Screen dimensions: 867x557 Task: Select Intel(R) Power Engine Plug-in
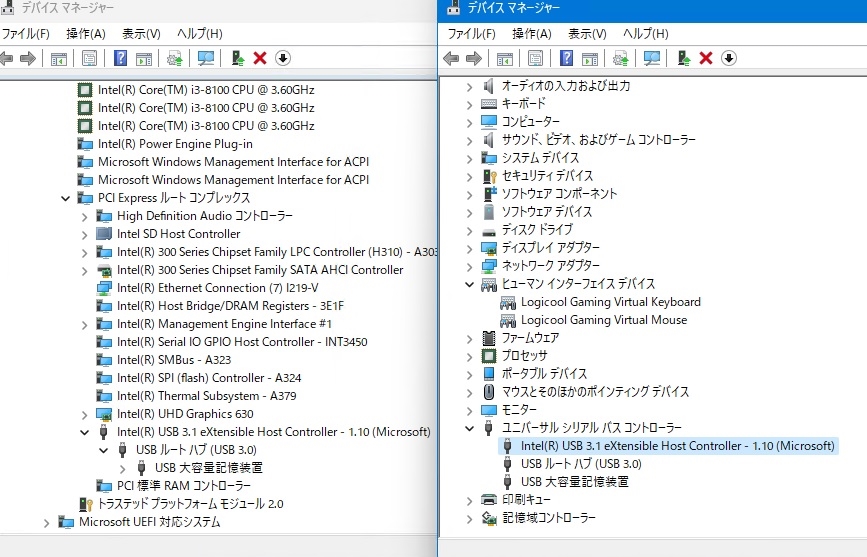point(175,144)
